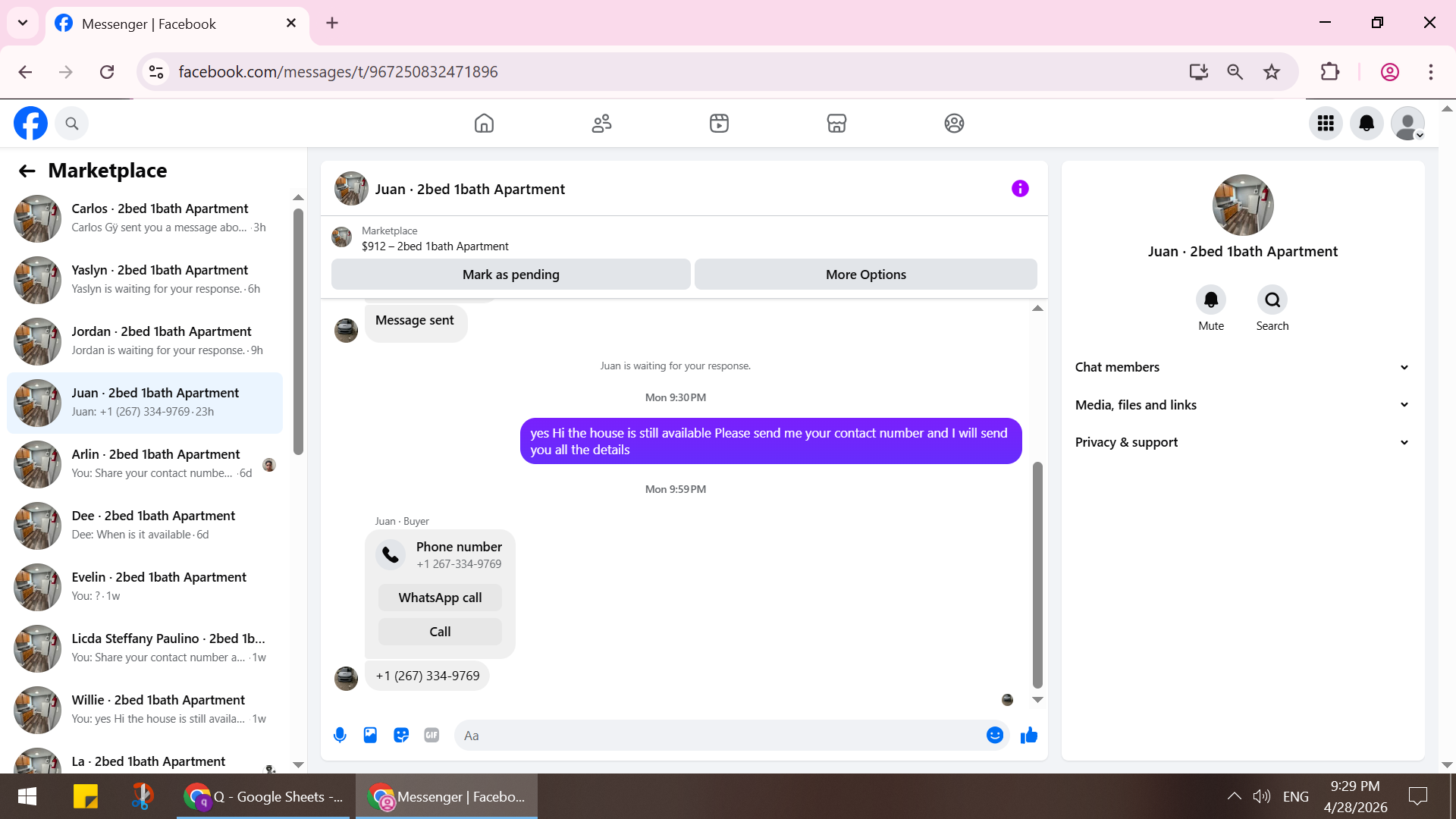Click the Mark as pending button
This screenshot has width=1456, height=819.
510,275
